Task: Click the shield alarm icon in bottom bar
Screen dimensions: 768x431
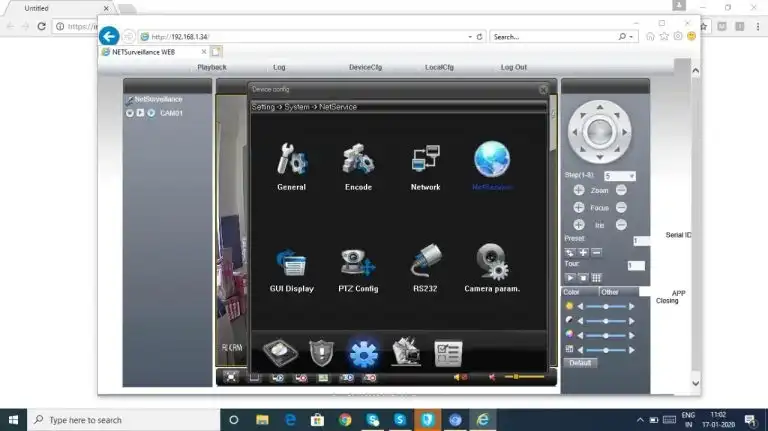Action: [320, 352]
